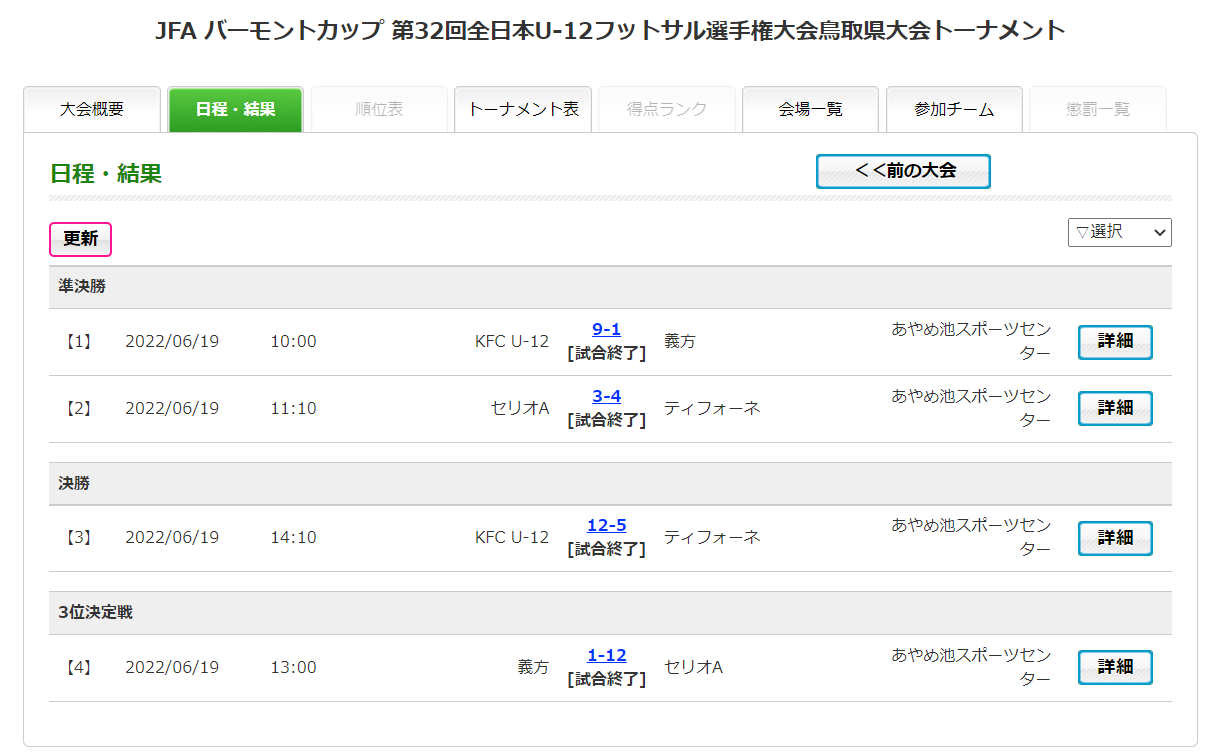
Task: Select team セリオA in match 2
Action: (520, 408)
